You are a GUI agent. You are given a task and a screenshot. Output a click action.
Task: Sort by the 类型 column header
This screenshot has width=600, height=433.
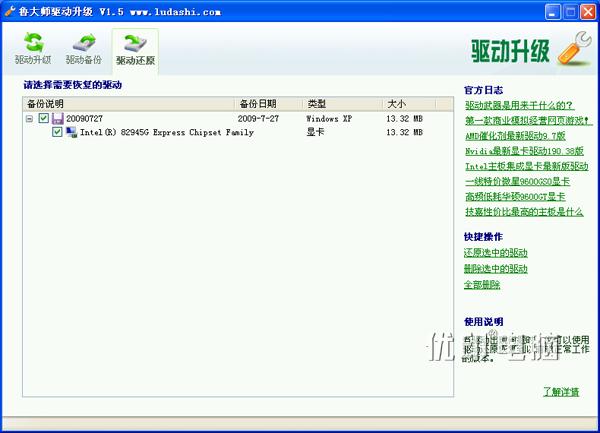[x=342, y=104]
